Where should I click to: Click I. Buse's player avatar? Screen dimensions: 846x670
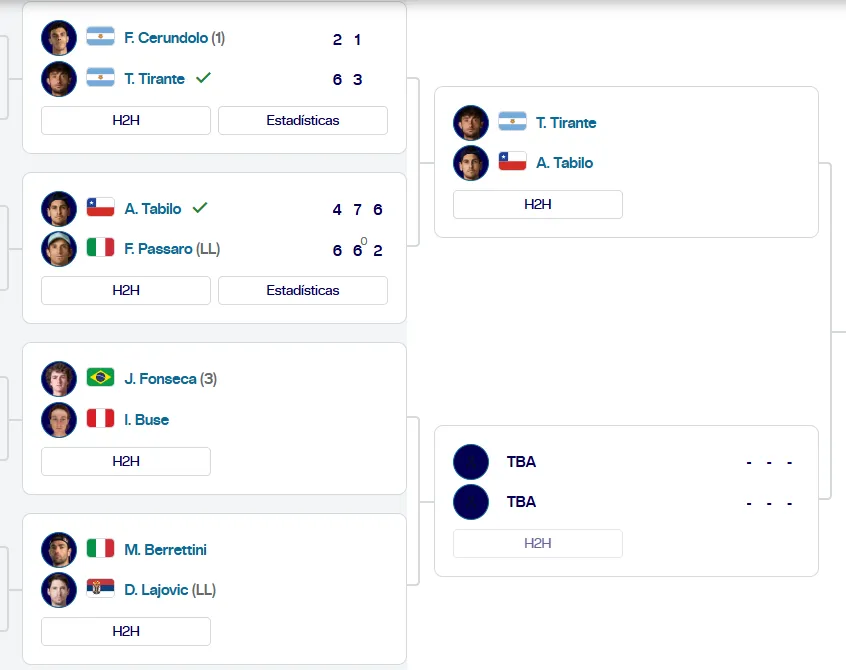tap(59, 420)
